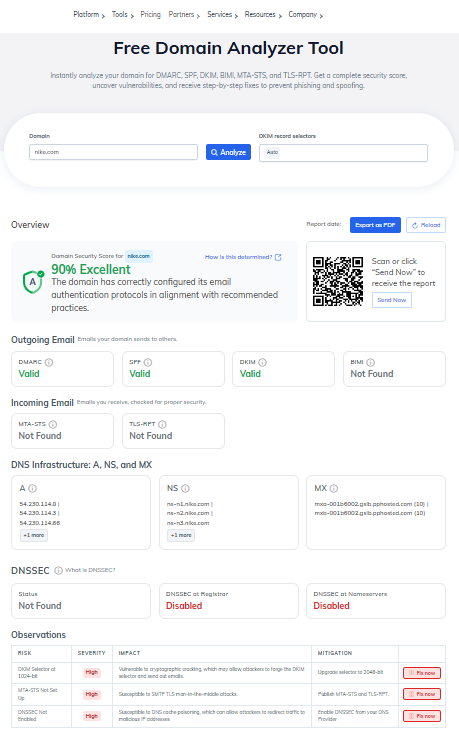459x730 pixels.
Task: Click the High severity badge for DKIM Selector
Action: [92, 673]
